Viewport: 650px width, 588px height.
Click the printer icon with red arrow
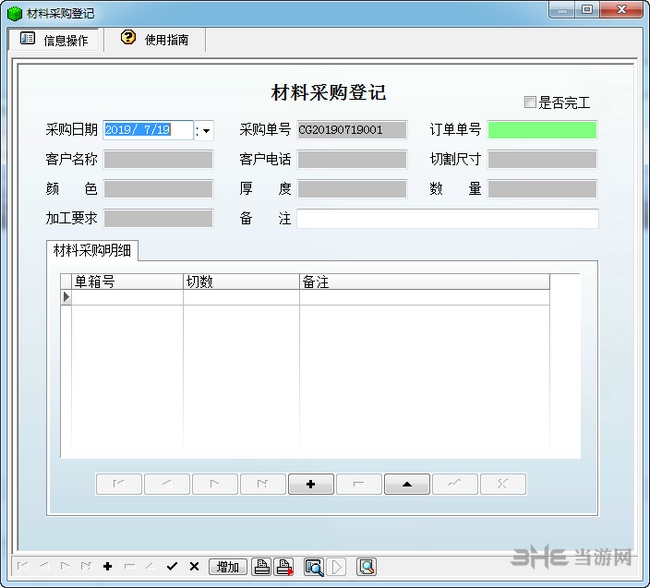tap(284, 567)
